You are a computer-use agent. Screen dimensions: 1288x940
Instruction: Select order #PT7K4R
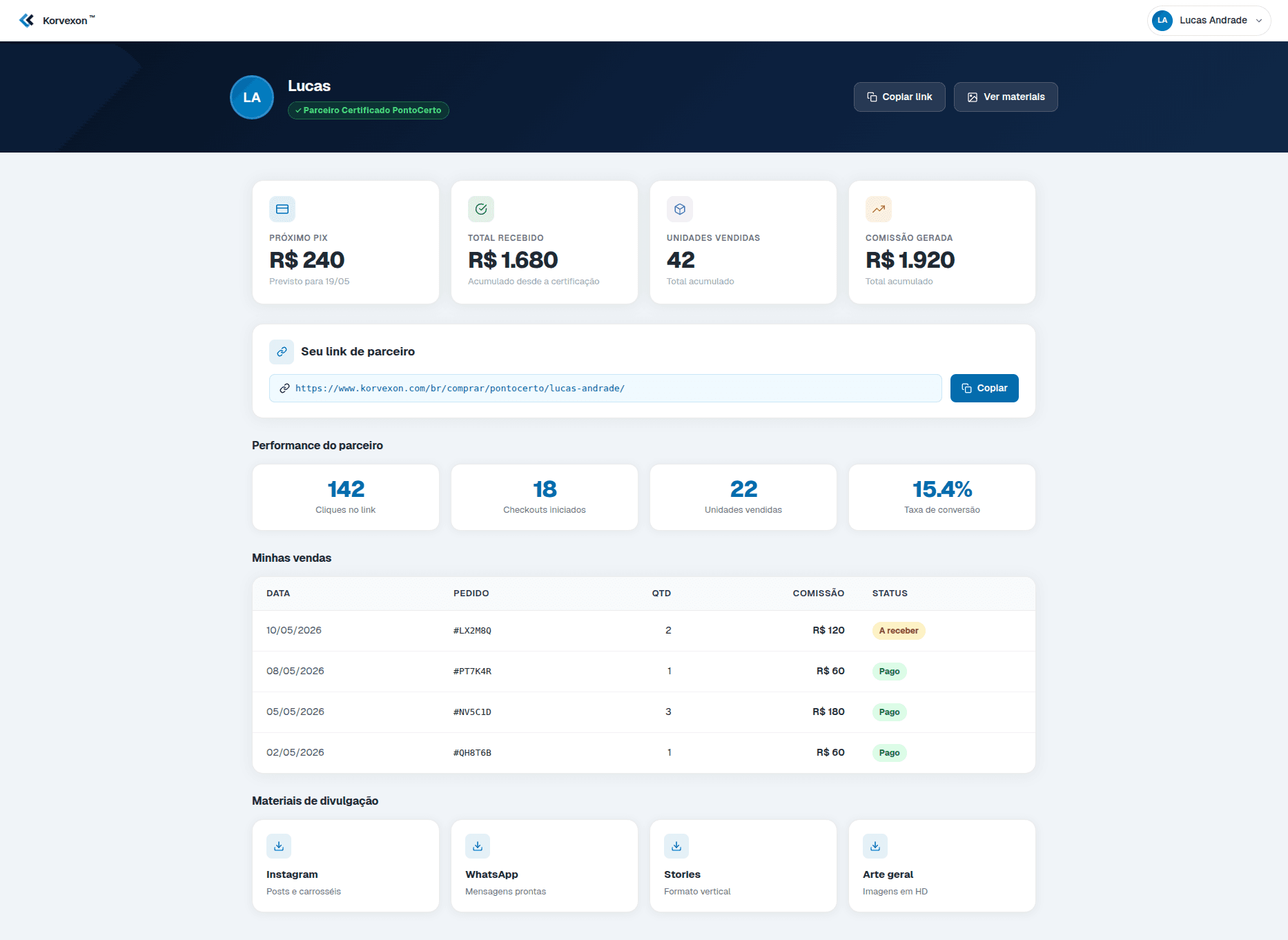coord(472,671)
